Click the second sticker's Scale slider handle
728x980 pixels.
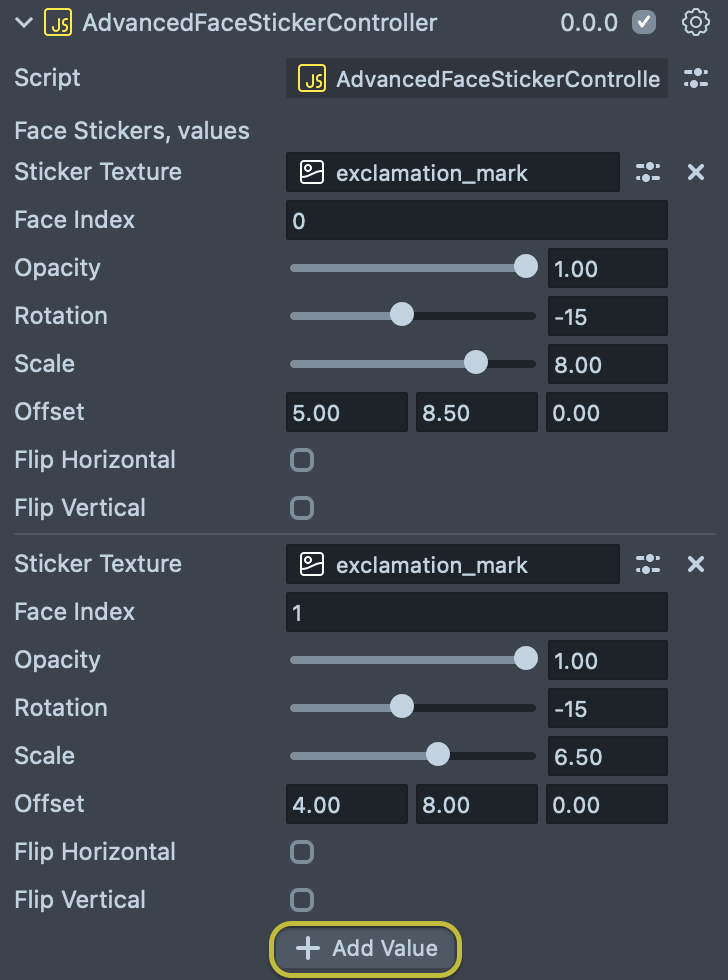point(437,754)
